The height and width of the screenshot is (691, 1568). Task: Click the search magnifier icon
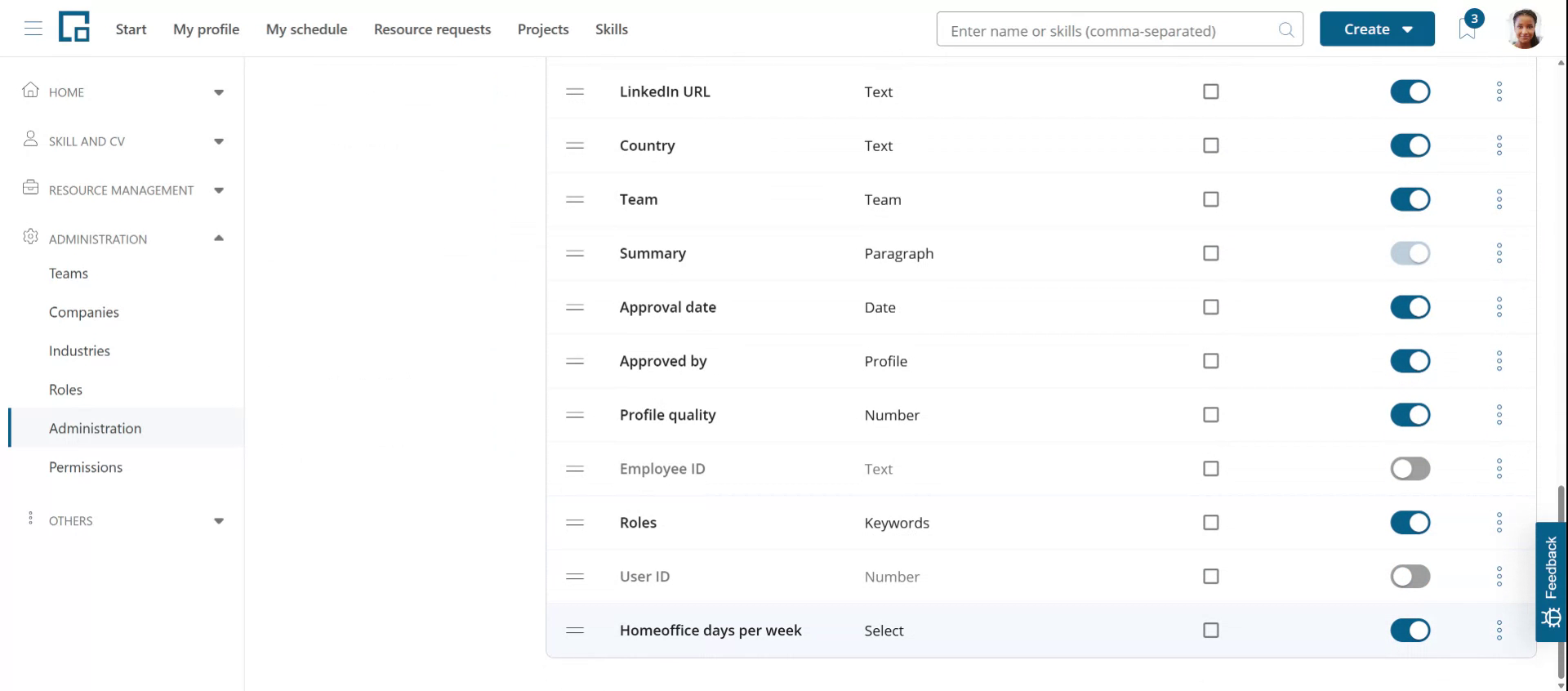click(1286, 30)
